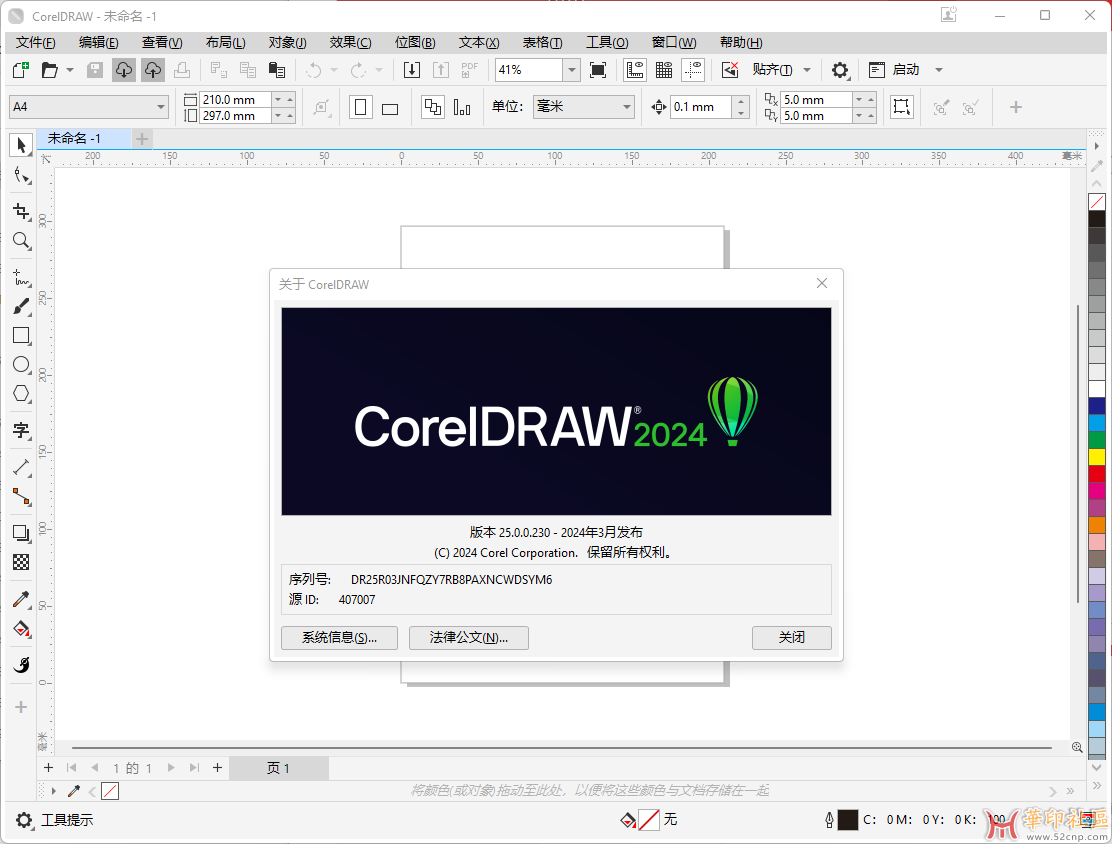The image size is (1112, 844).
Task: Select the Artistic Media tool
Action: point(21,306)
